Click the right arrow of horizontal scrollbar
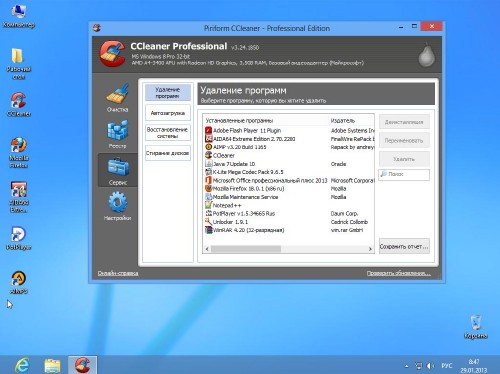Image resolution: width=500 pixels, height=374 pixels. click(x=370, y=249)
